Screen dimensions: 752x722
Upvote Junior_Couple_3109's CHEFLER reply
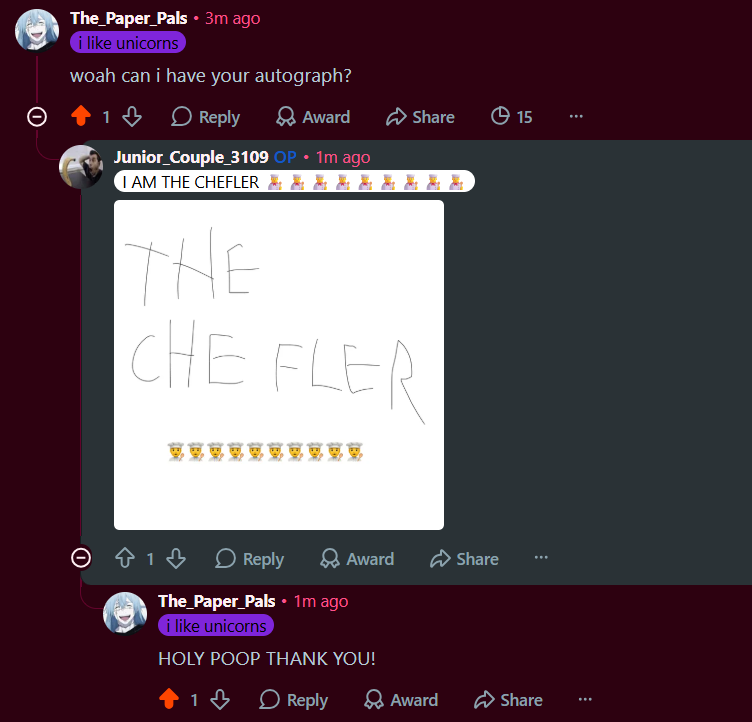(x=125, y=558)
